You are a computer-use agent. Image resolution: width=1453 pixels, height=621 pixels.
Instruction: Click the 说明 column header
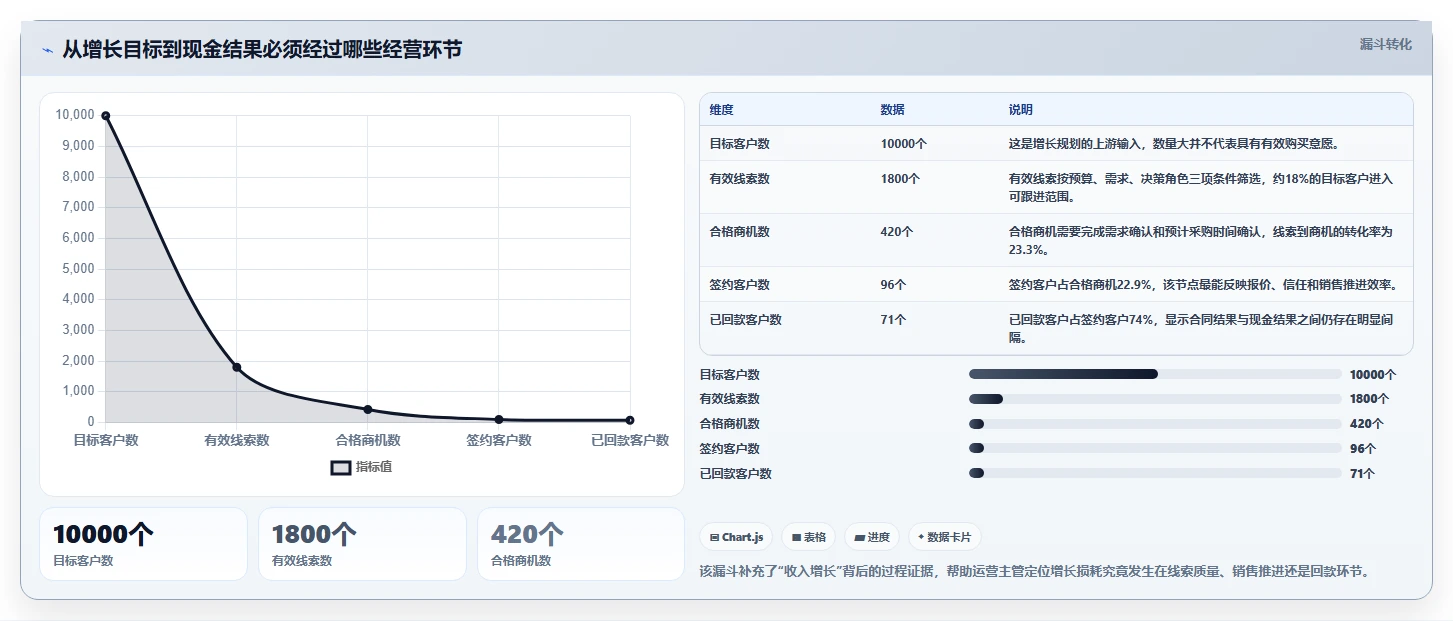point(1021,110)
